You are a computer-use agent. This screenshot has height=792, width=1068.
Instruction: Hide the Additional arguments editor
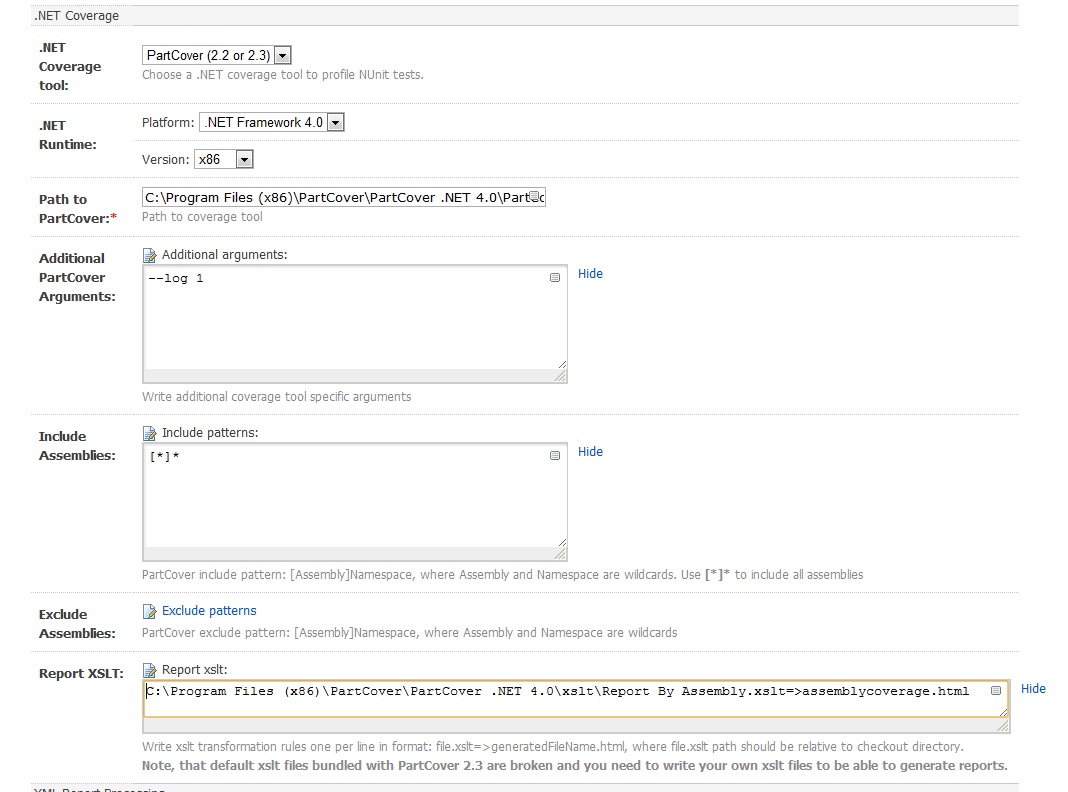pos(590,274)
